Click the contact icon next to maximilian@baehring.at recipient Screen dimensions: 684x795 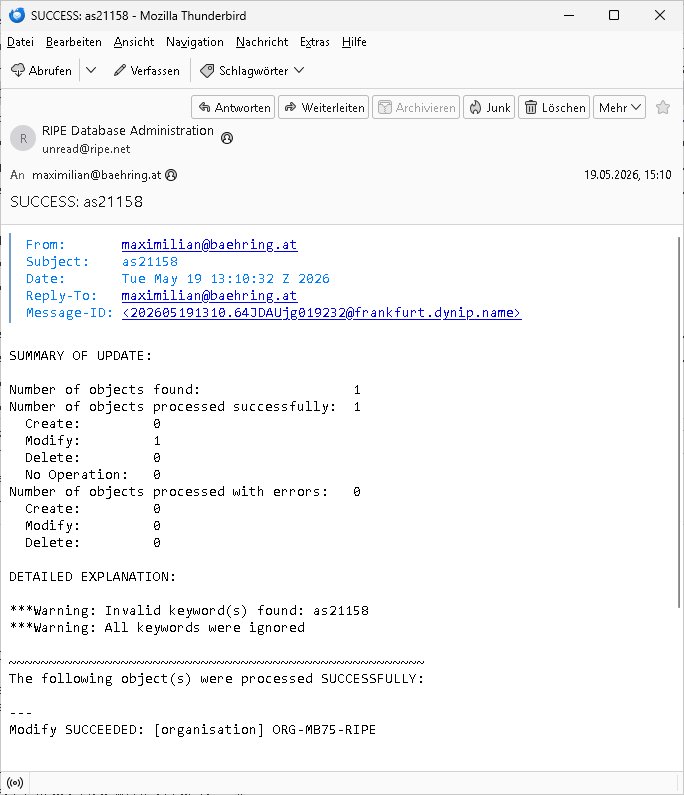click(171, 175)
